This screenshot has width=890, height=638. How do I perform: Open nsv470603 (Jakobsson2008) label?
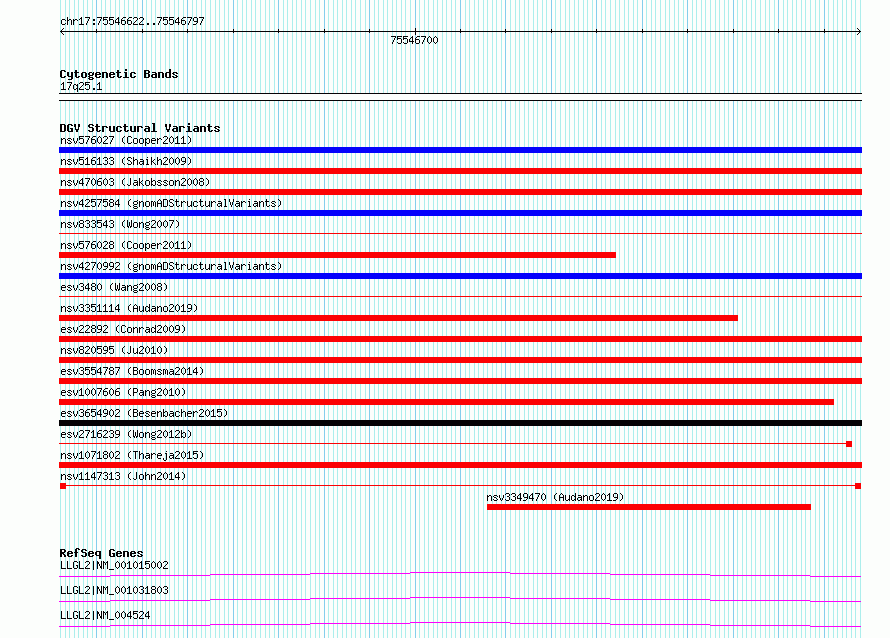pos(135,182)
